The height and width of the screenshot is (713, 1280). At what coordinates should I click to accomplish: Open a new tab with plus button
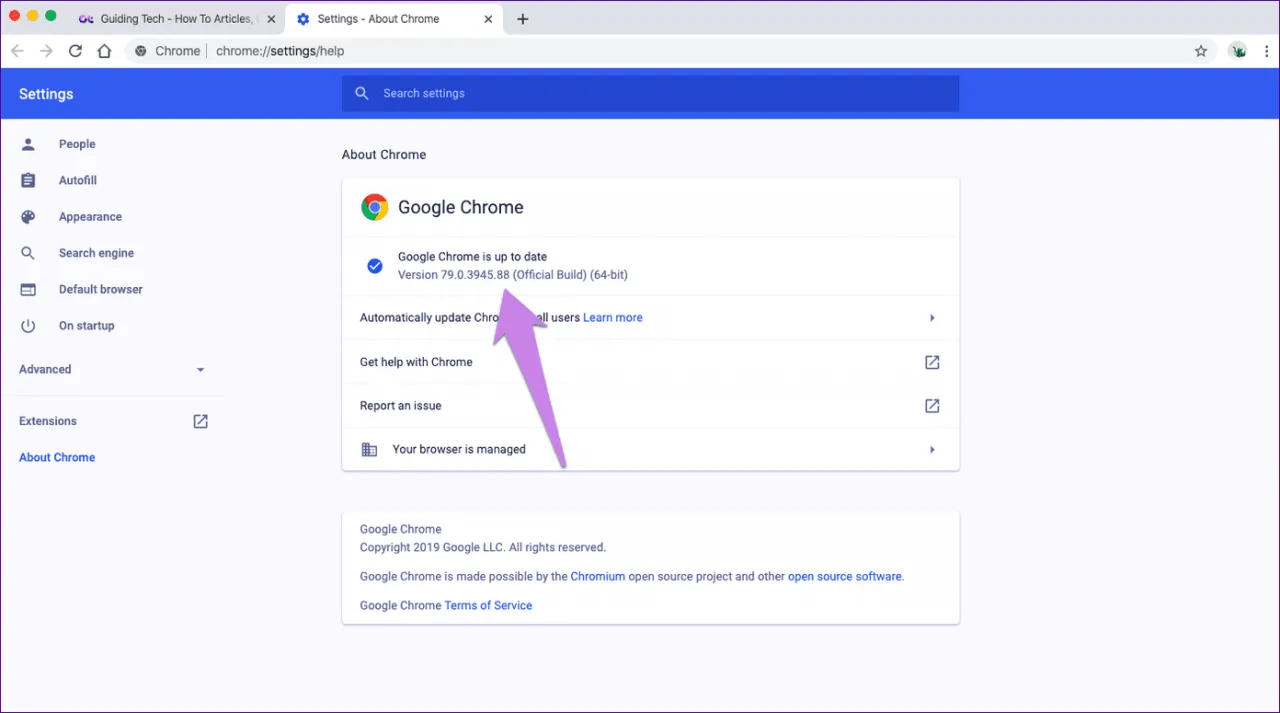click(522, 19)
